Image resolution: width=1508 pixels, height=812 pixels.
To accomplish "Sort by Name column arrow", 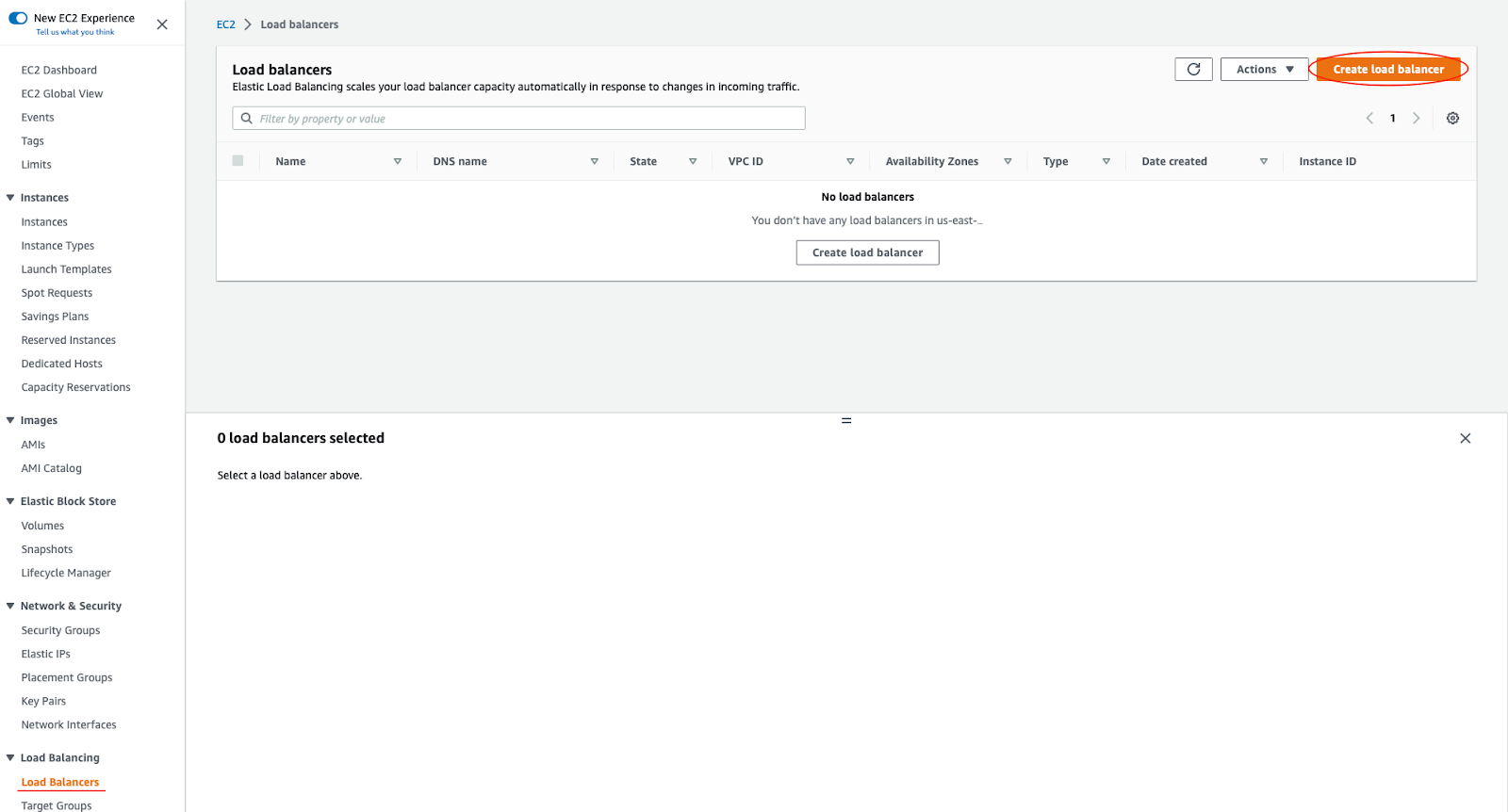I will tap(398, 162).
